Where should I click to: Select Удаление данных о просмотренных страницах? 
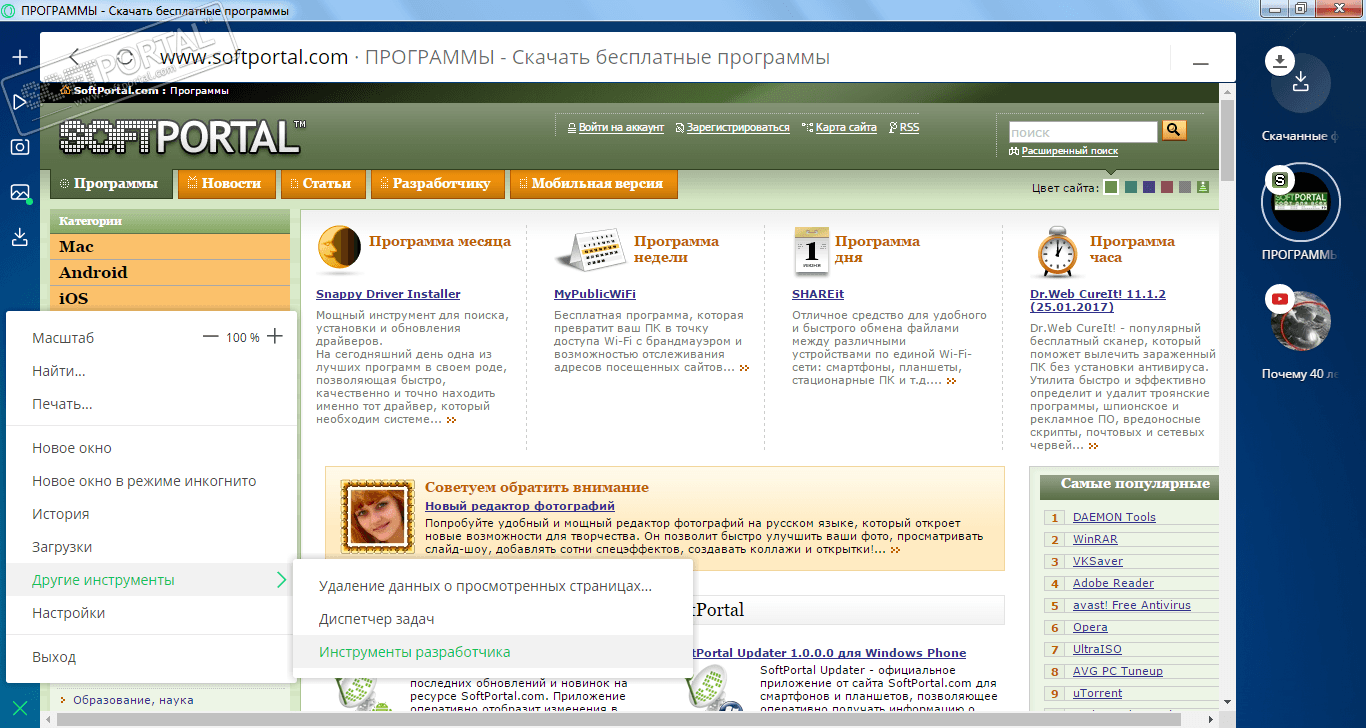point(493,586)
